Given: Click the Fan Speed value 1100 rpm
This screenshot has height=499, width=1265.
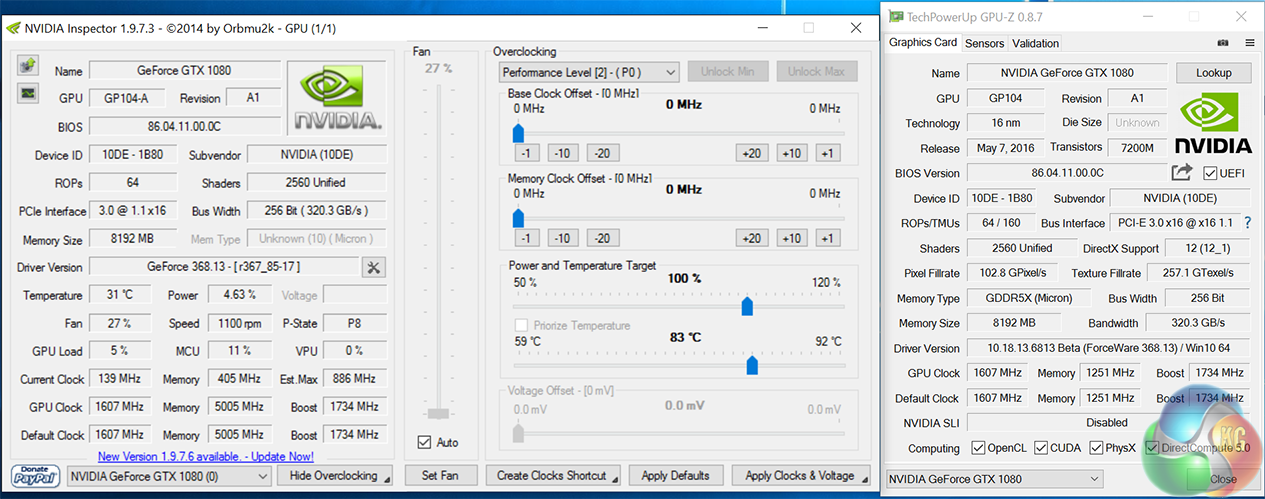Looking at the screenshot, I should [x=240, y=323].
